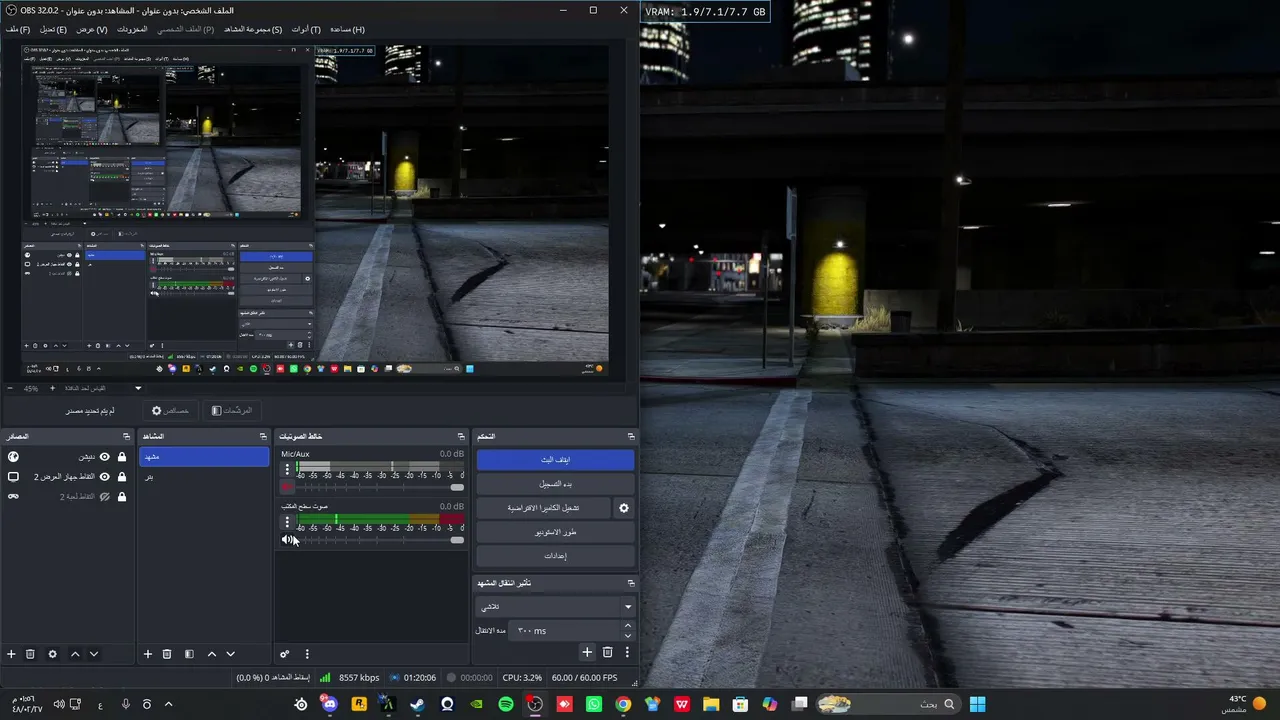Zoom in the preview with plus
This screenshot has height=720, width=1280.
[x=53, y=388]
